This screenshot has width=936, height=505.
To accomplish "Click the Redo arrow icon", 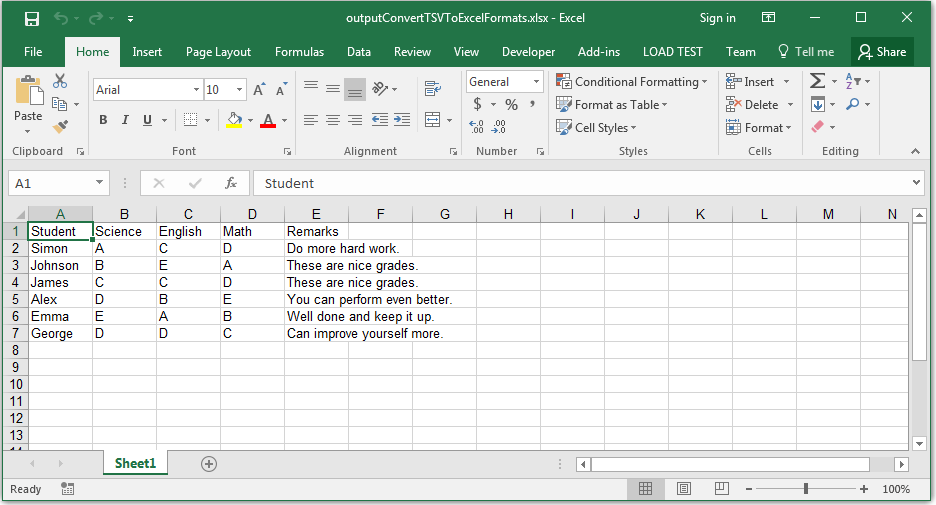I will [x=95, y=19].
